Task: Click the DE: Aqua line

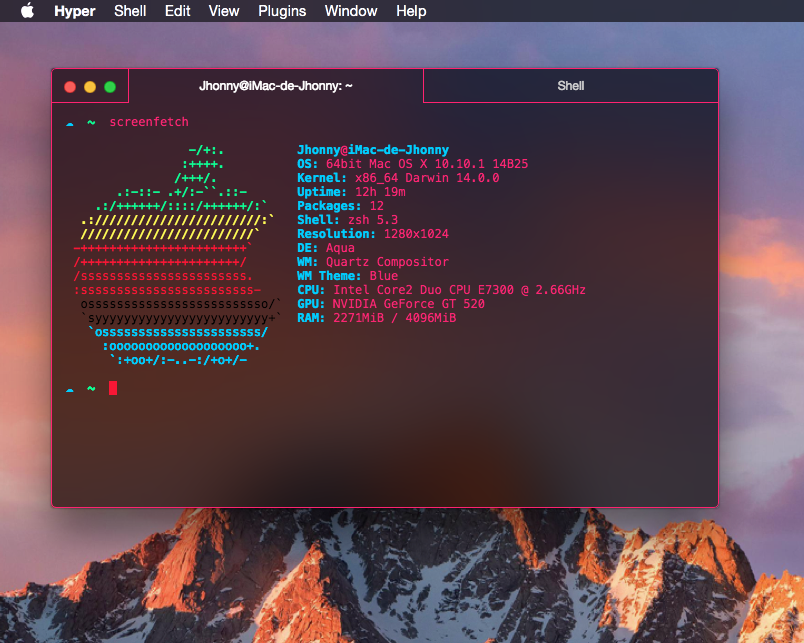Action: click(x=326, y=248)
